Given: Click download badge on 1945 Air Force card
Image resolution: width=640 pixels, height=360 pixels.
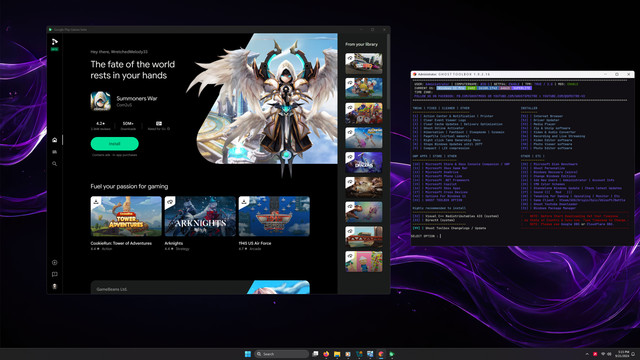Looking at the screenshot, I should point(244,202).
